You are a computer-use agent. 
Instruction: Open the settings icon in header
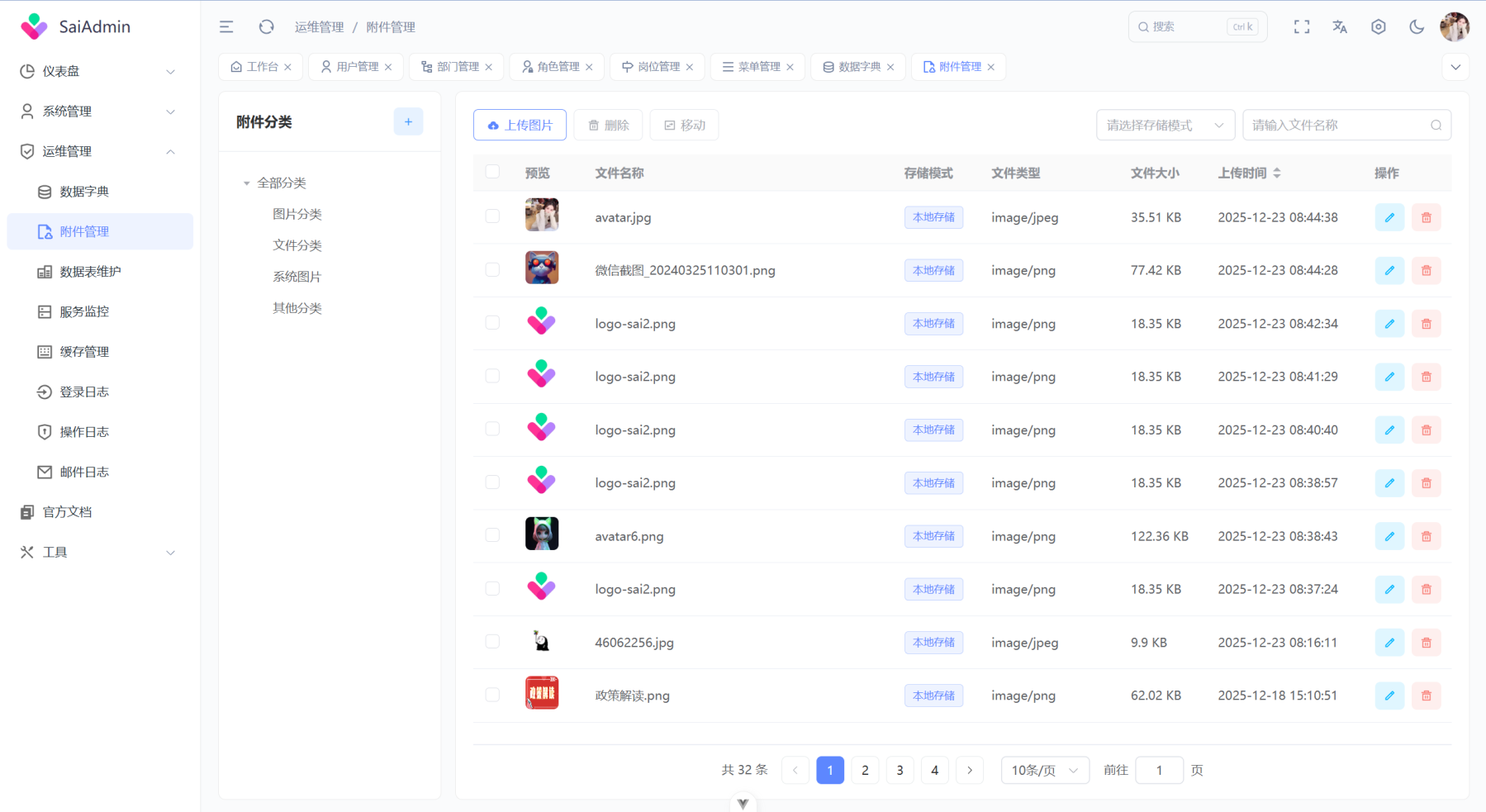[x=1379, y=27]
